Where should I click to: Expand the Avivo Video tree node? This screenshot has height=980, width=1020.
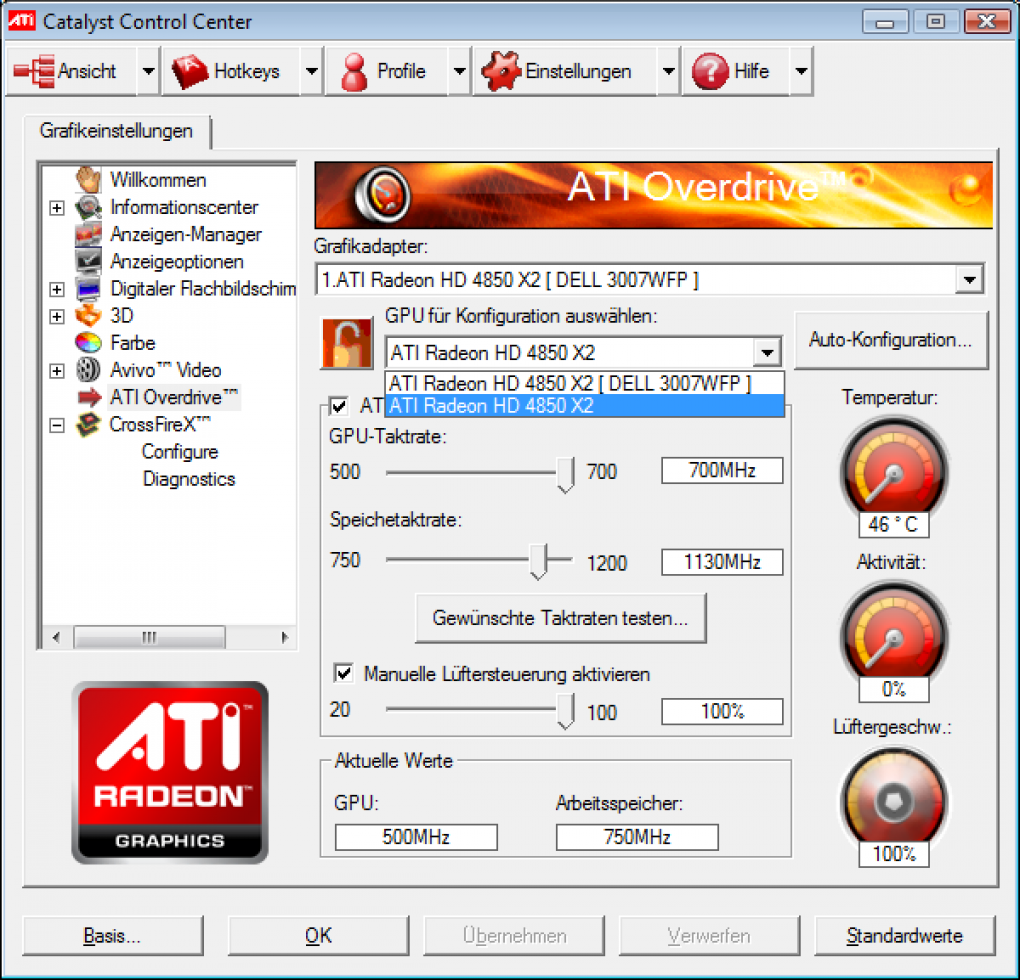point(57,371)
